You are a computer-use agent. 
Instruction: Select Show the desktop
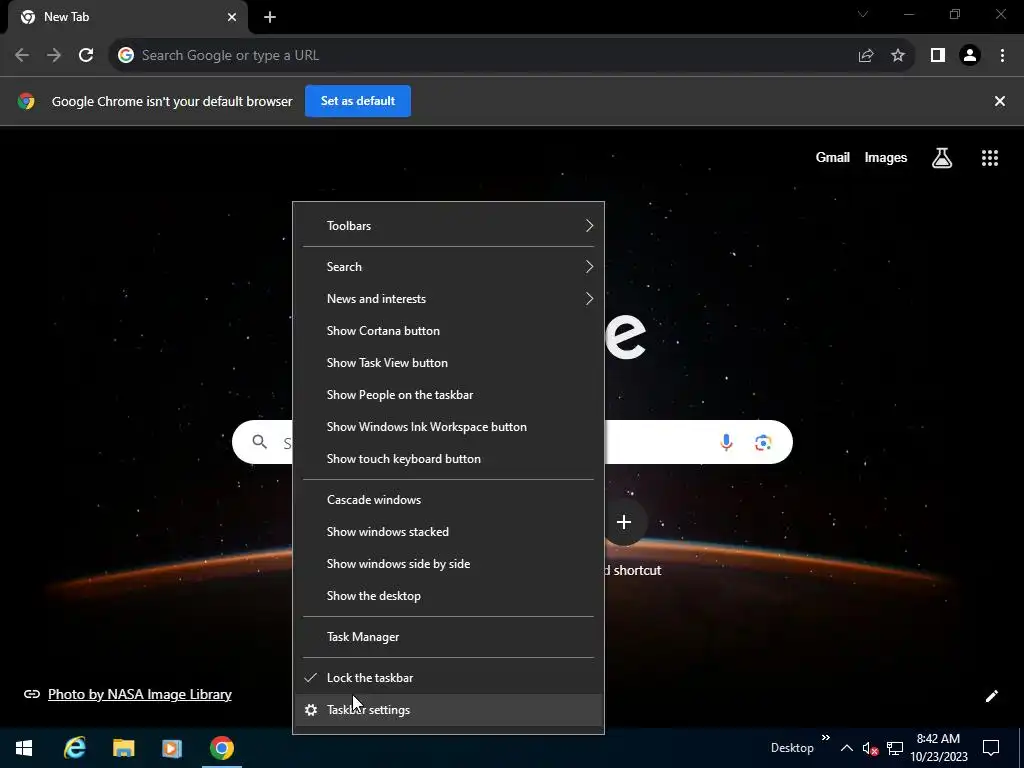(448, 596)
